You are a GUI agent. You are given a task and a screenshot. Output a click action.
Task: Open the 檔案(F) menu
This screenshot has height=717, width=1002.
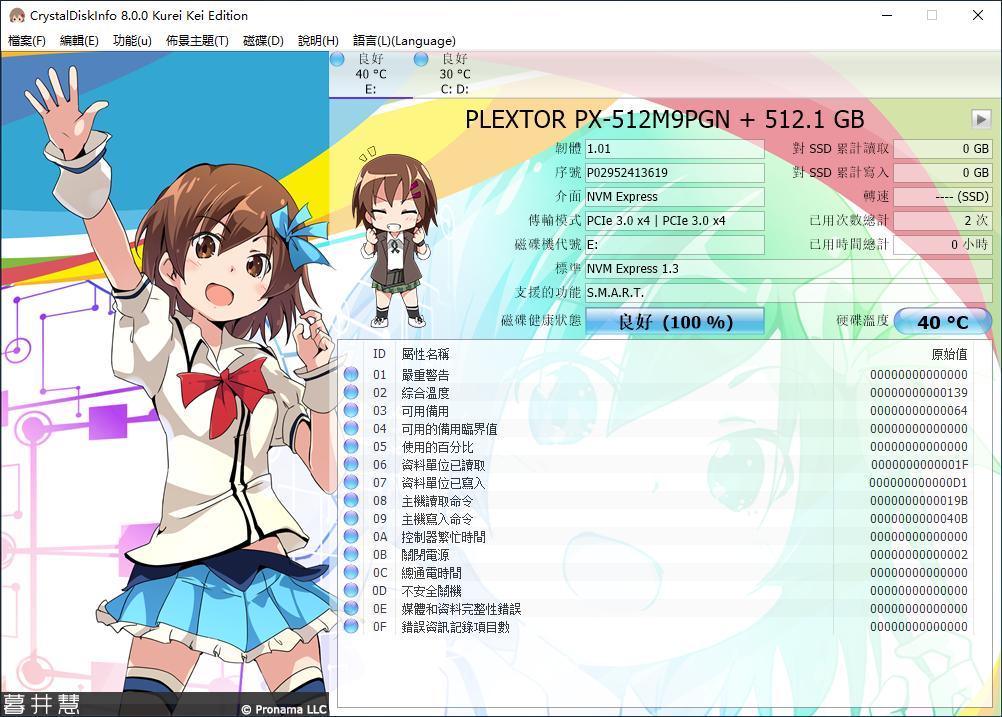pyautogui.click(x=25, y=41)
